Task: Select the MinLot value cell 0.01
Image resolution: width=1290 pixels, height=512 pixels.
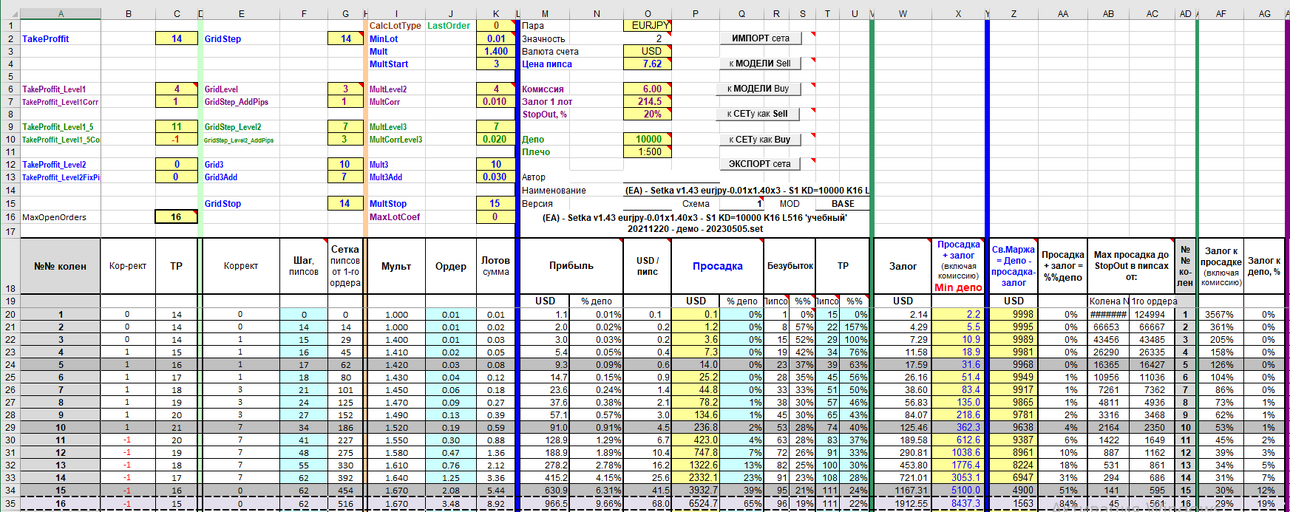Action: point(494,38)
